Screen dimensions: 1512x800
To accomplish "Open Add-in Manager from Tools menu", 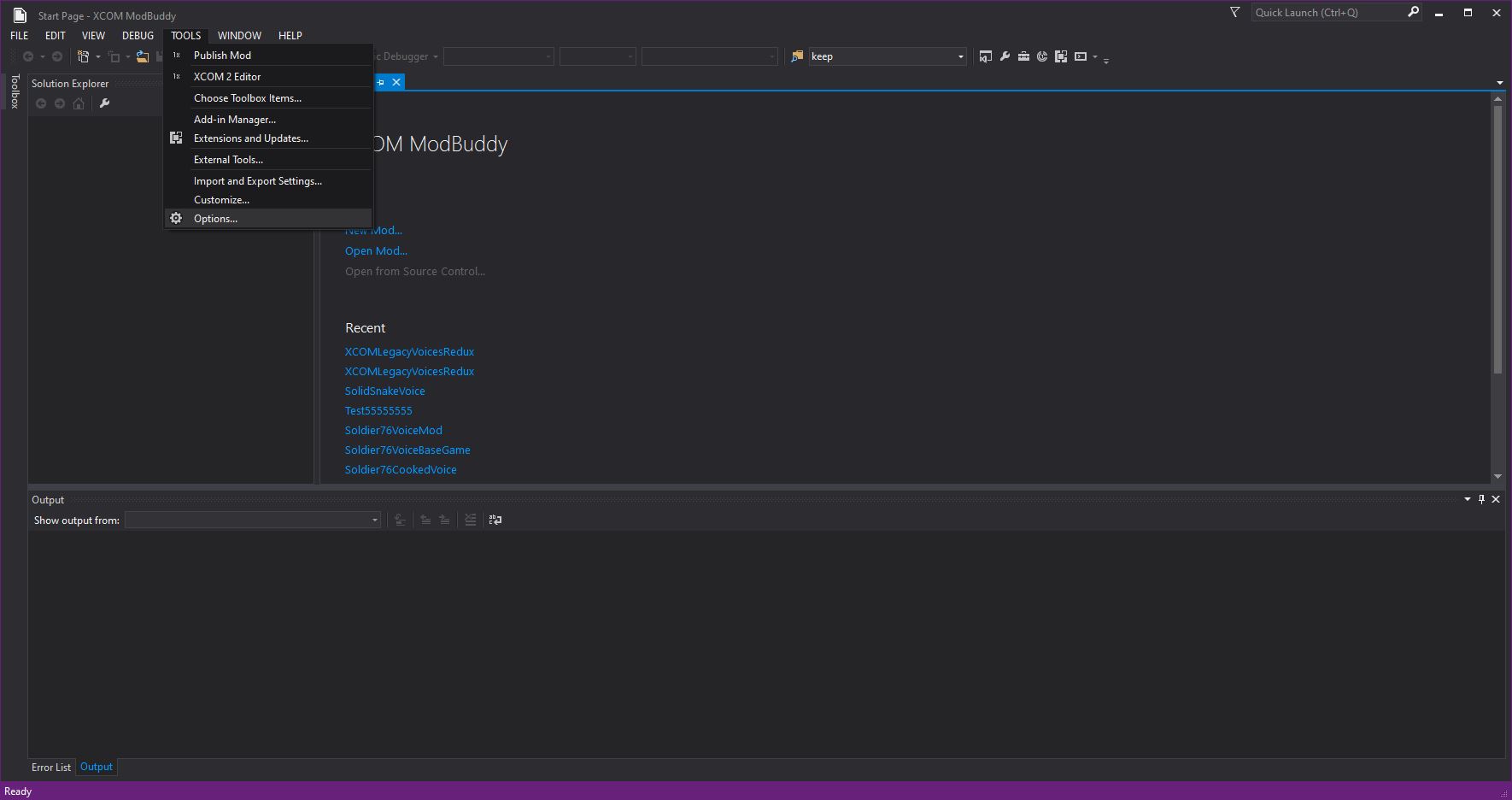I will (268, 120).
